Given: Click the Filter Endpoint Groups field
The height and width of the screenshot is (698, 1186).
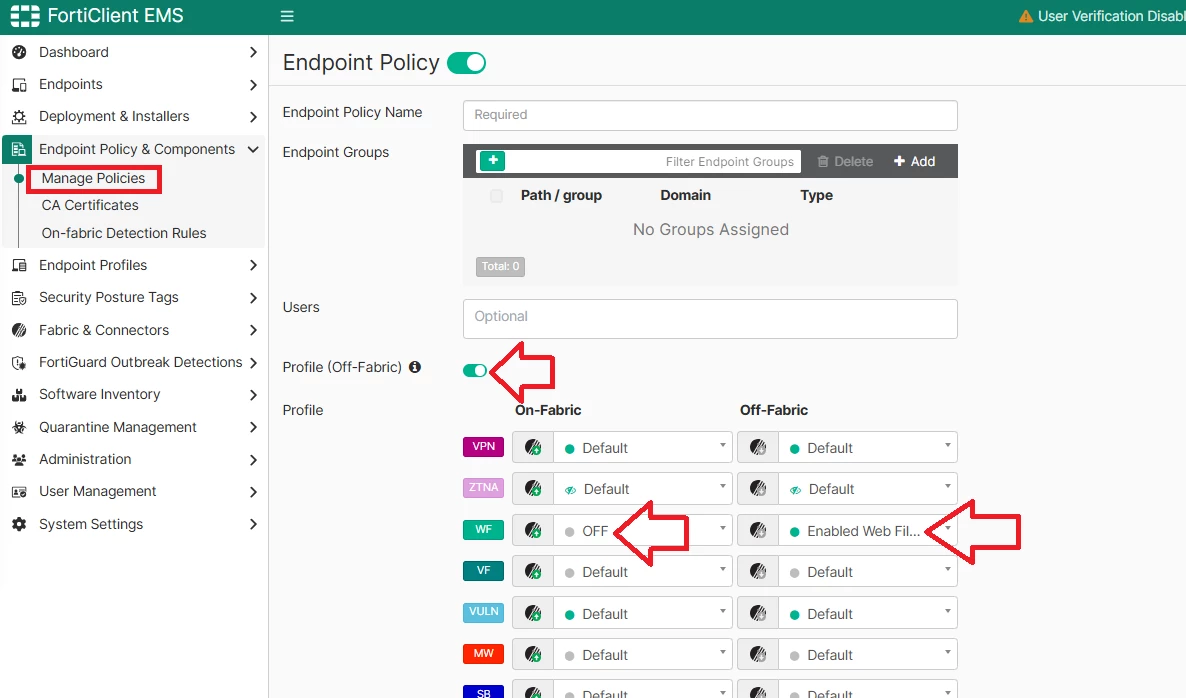Looking at the screenshot, I should (x=654, y=161).
